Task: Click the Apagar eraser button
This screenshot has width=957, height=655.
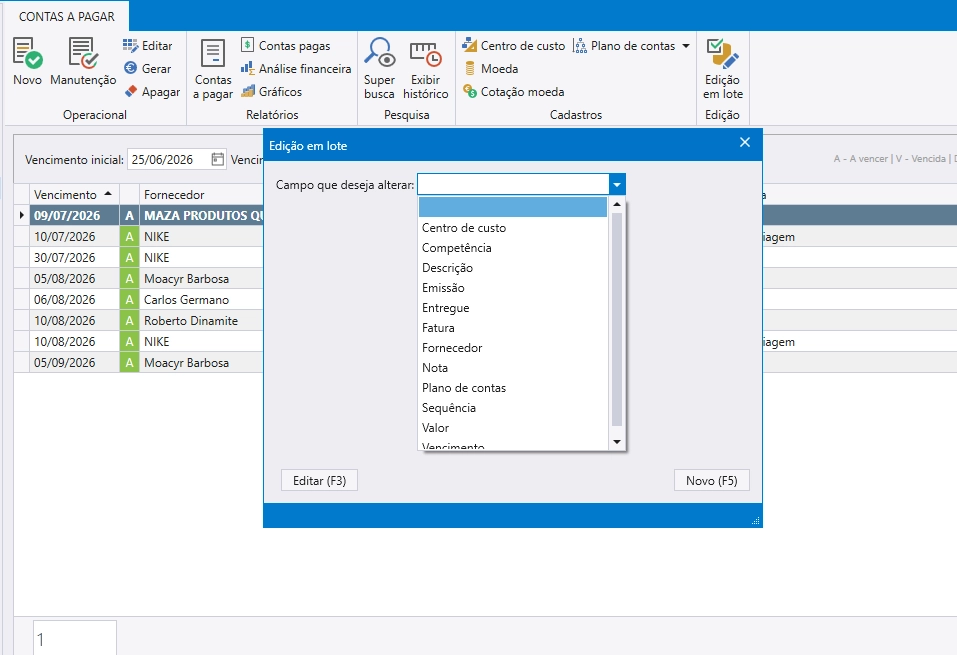Action: [152, 92]
